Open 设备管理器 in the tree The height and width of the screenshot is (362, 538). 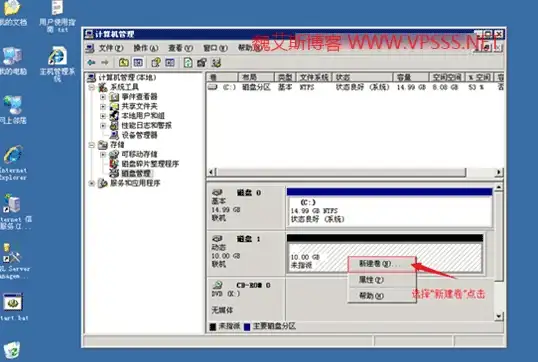[x=139, y=135]
